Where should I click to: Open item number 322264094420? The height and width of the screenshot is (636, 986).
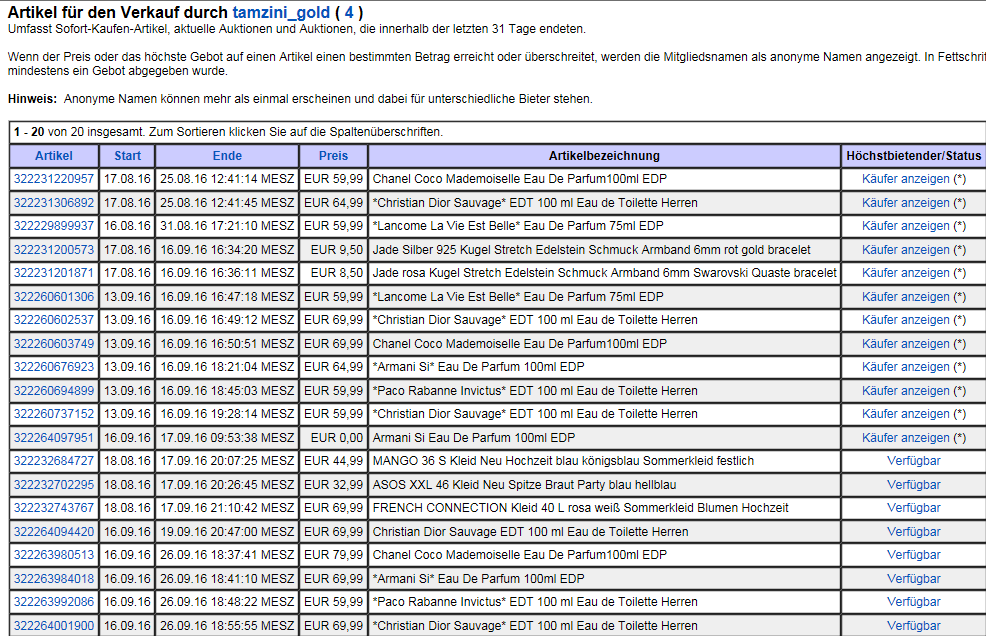point(54,532)
